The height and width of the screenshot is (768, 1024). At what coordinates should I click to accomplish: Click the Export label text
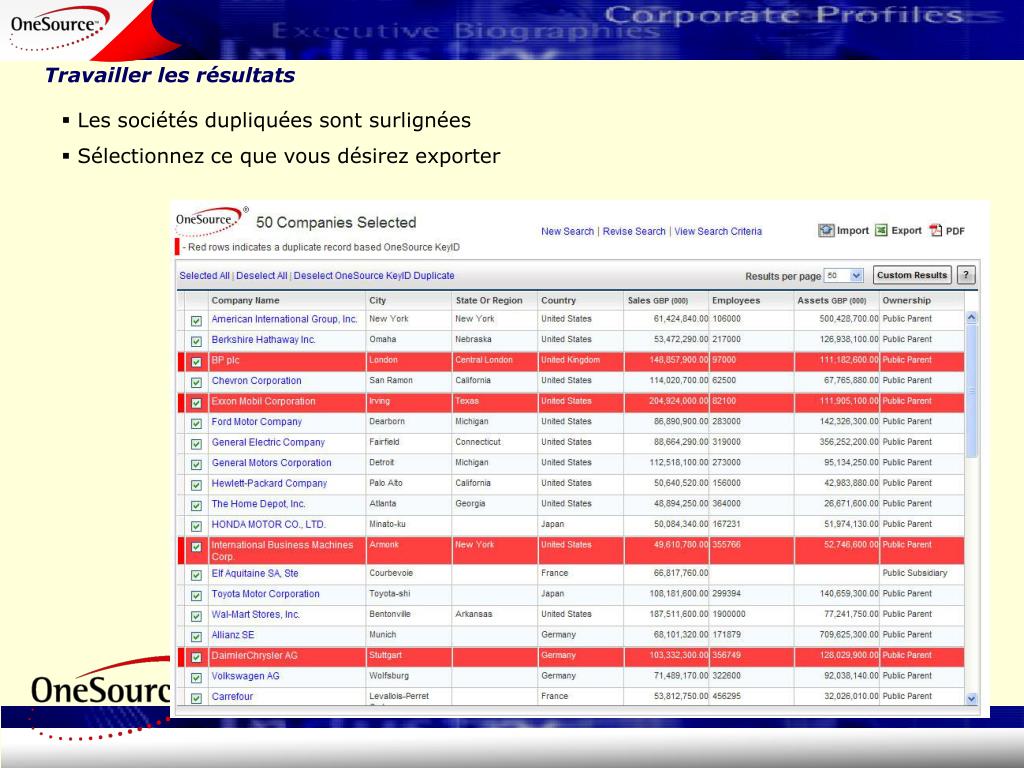906,231
